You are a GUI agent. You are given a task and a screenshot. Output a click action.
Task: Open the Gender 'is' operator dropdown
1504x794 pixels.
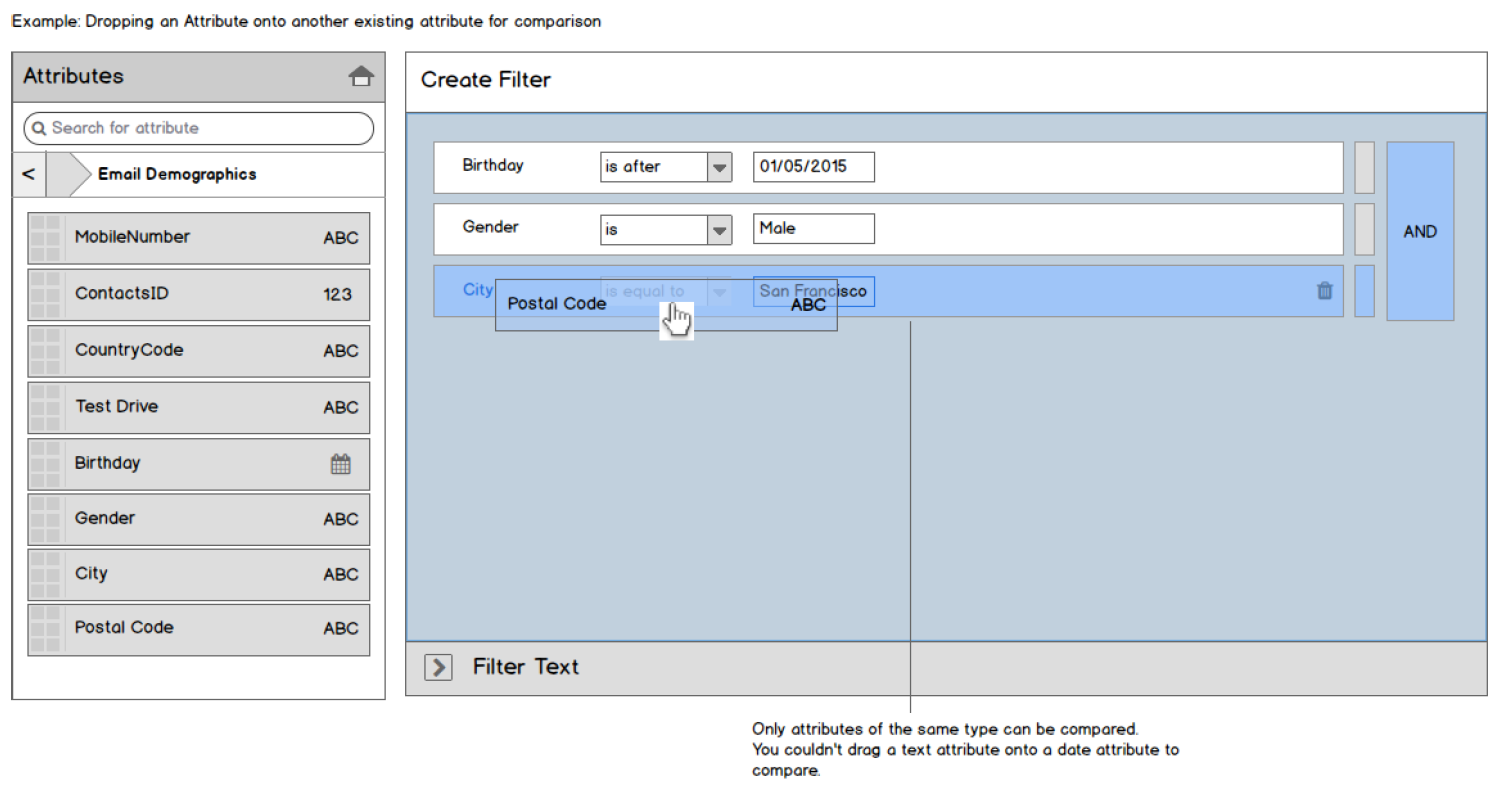tap(719, 229)
